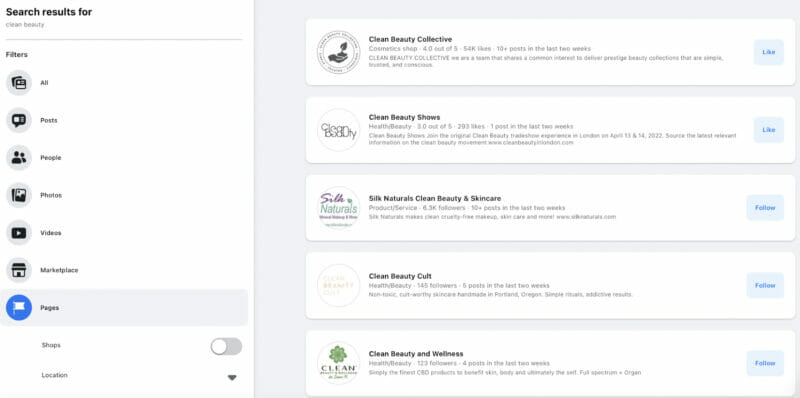
Task: Select the Pages filter label
Action: [x=49, y=308]
